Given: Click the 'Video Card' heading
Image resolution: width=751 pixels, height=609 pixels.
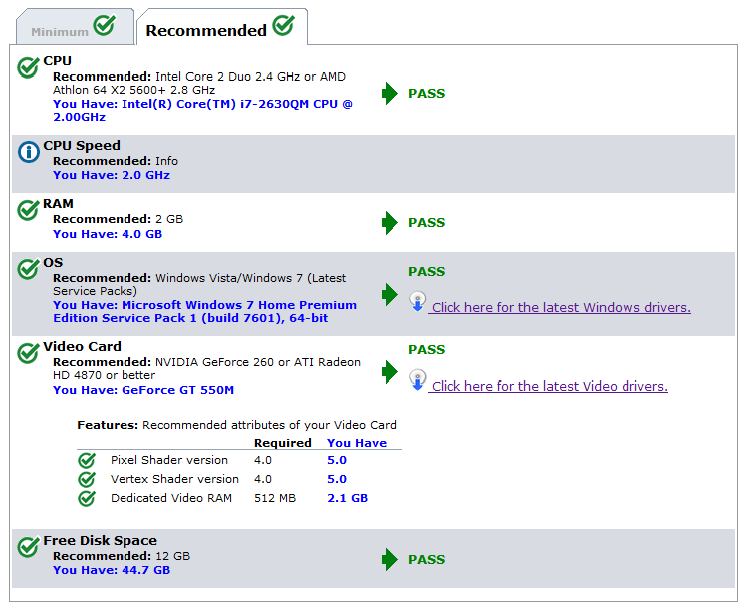Looking at the screenshot, I should 82,347.
